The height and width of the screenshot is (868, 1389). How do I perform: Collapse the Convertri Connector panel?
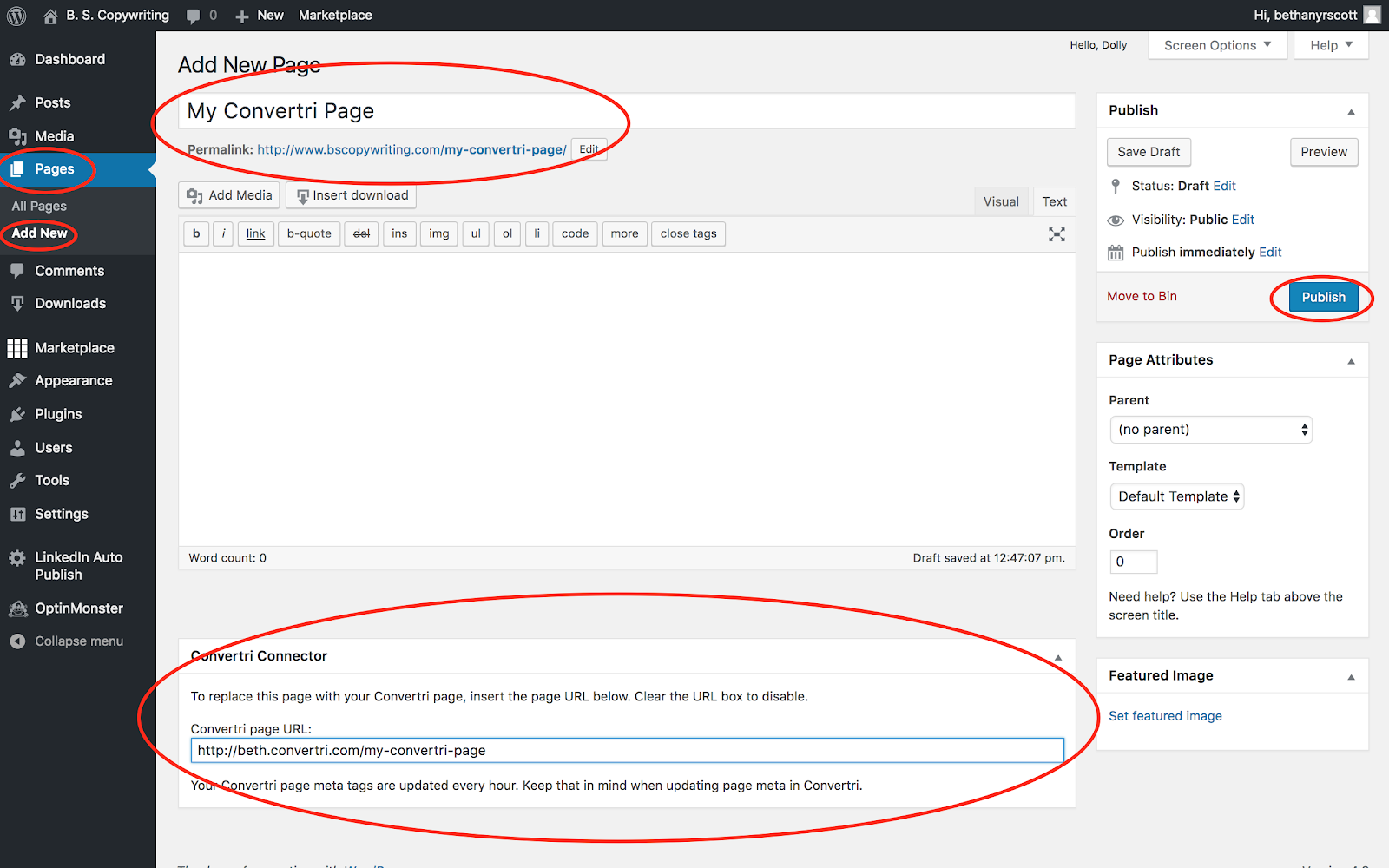pos(1058,658)
